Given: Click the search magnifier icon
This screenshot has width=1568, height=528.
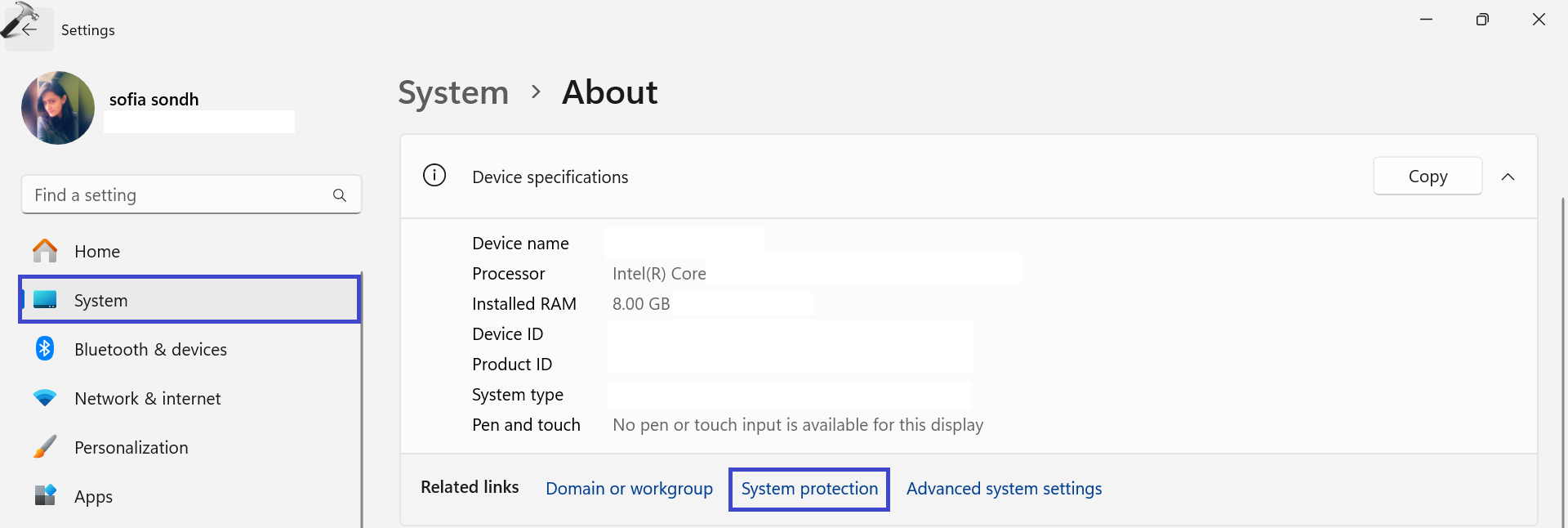Looking at the screenshot, I should point(340,195).
